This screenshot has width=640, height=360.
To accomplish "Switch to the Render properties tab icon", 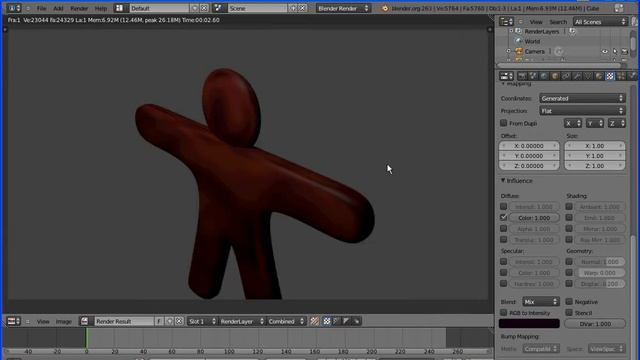I will coord(522,76).
